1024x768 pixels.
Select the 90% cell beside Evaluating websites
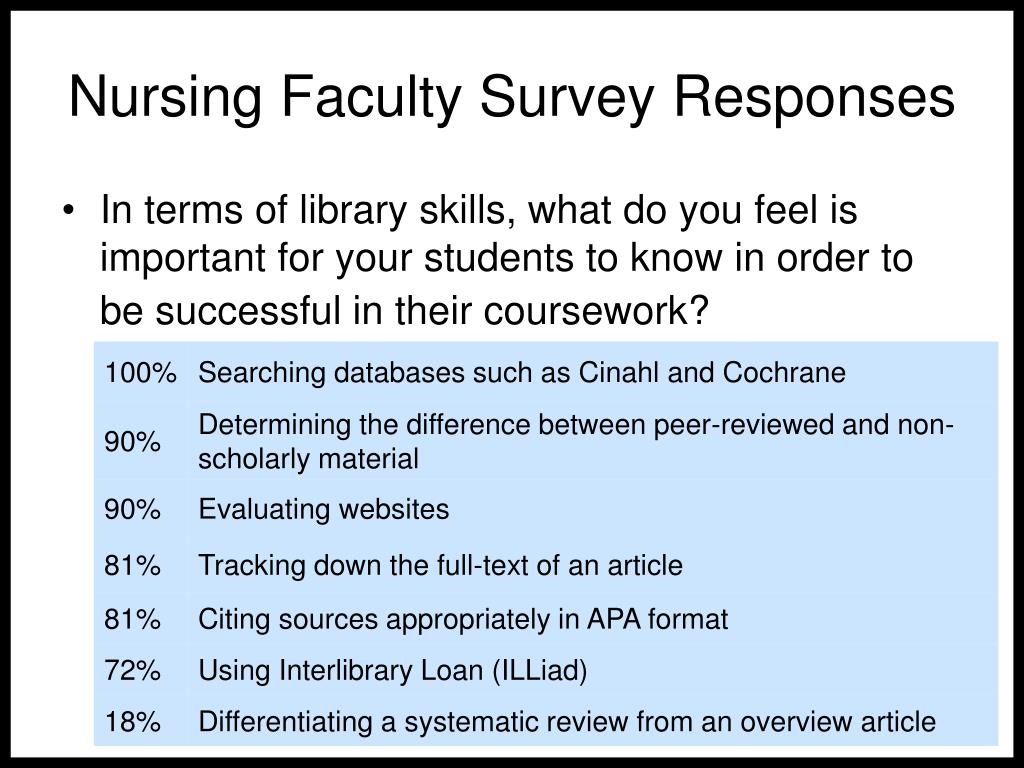point(133,509)
